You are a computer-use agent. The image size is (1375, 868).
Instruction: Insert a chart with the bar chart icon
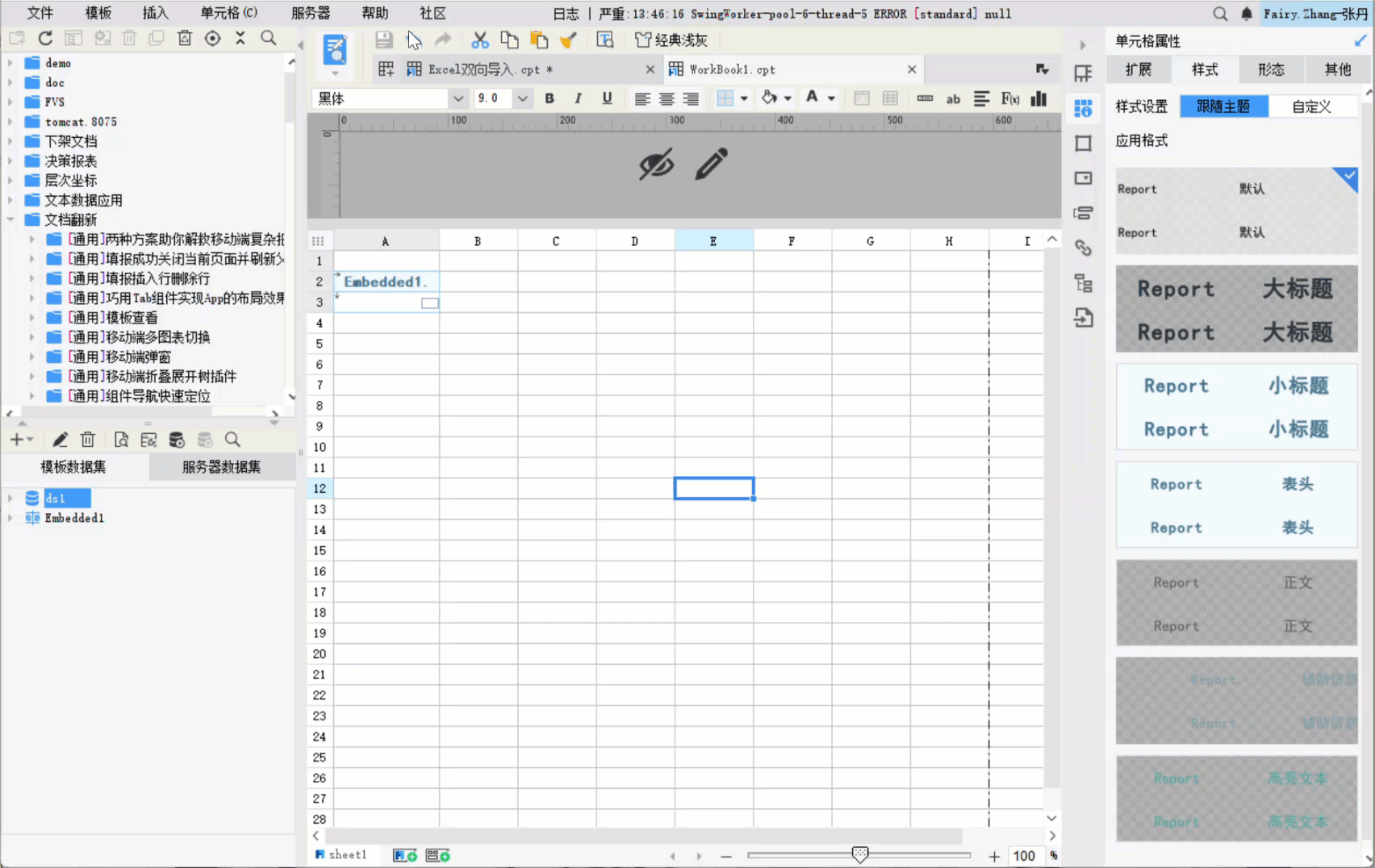click(1039, 98)
